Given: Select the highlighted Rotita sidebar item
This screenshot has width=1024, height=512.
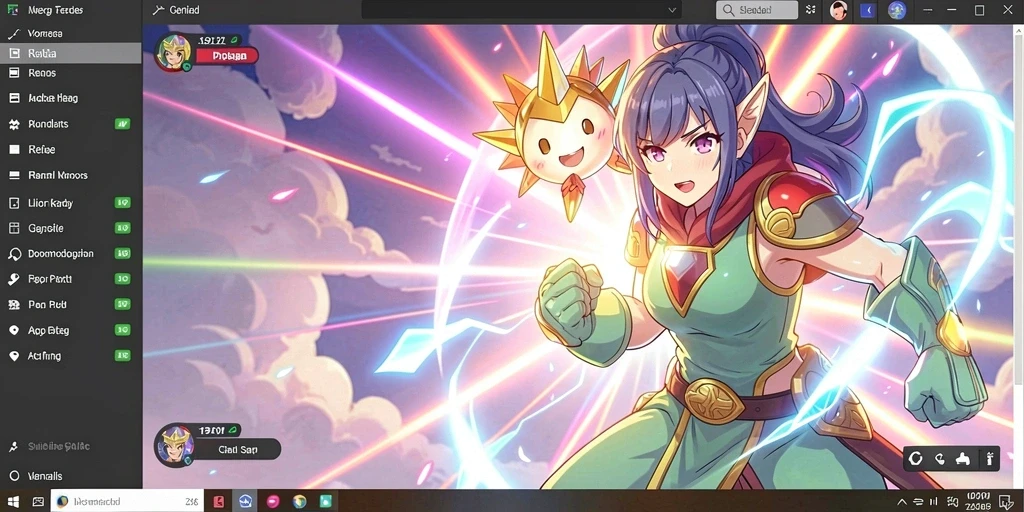Looking at the screenshot, I should pyautogui.click(x=71, y=54).
